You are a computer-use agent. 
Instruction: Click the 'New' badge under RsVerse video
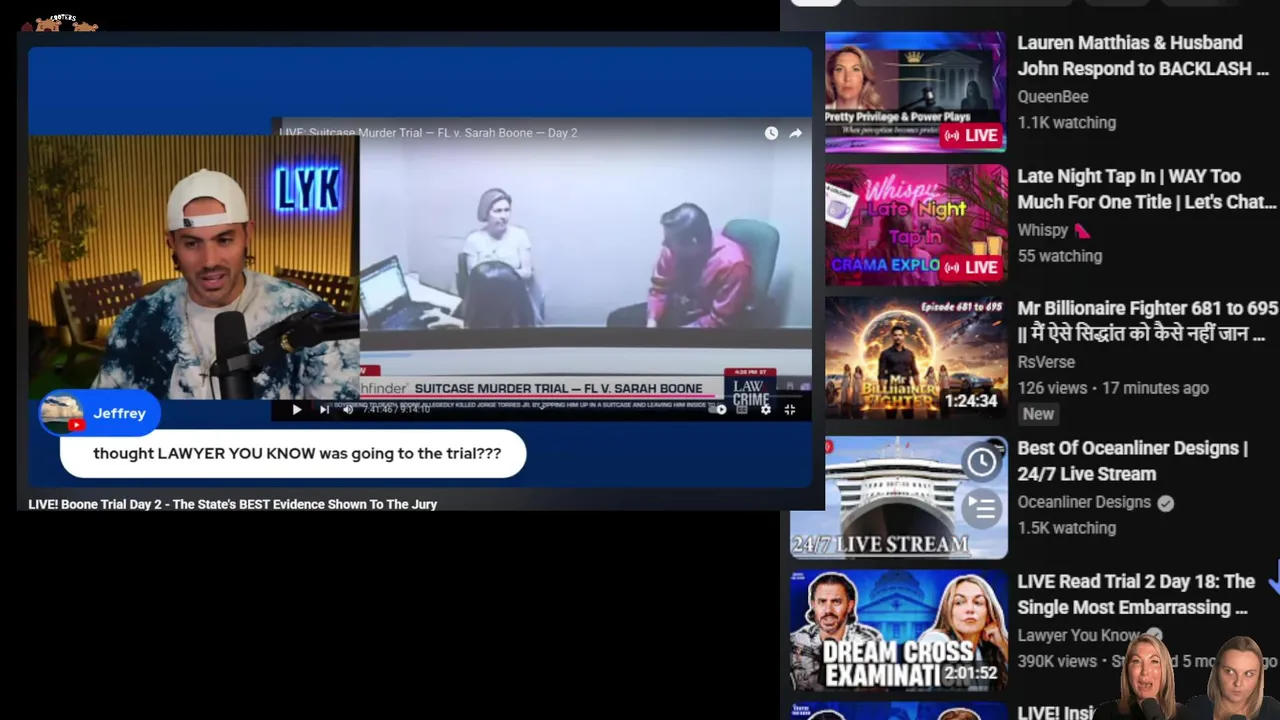pos(1038,414)
